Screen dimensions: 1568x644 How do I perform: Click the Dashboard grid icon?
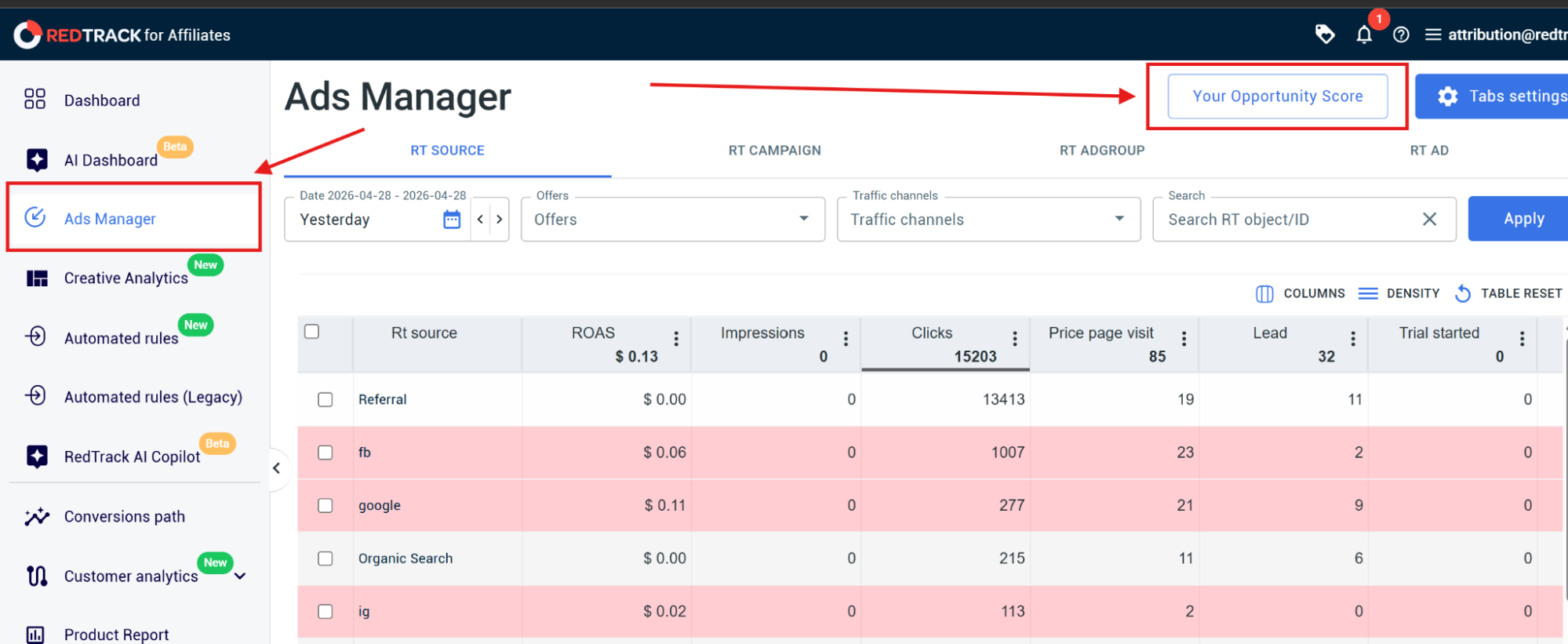click(x=35, y=99)
